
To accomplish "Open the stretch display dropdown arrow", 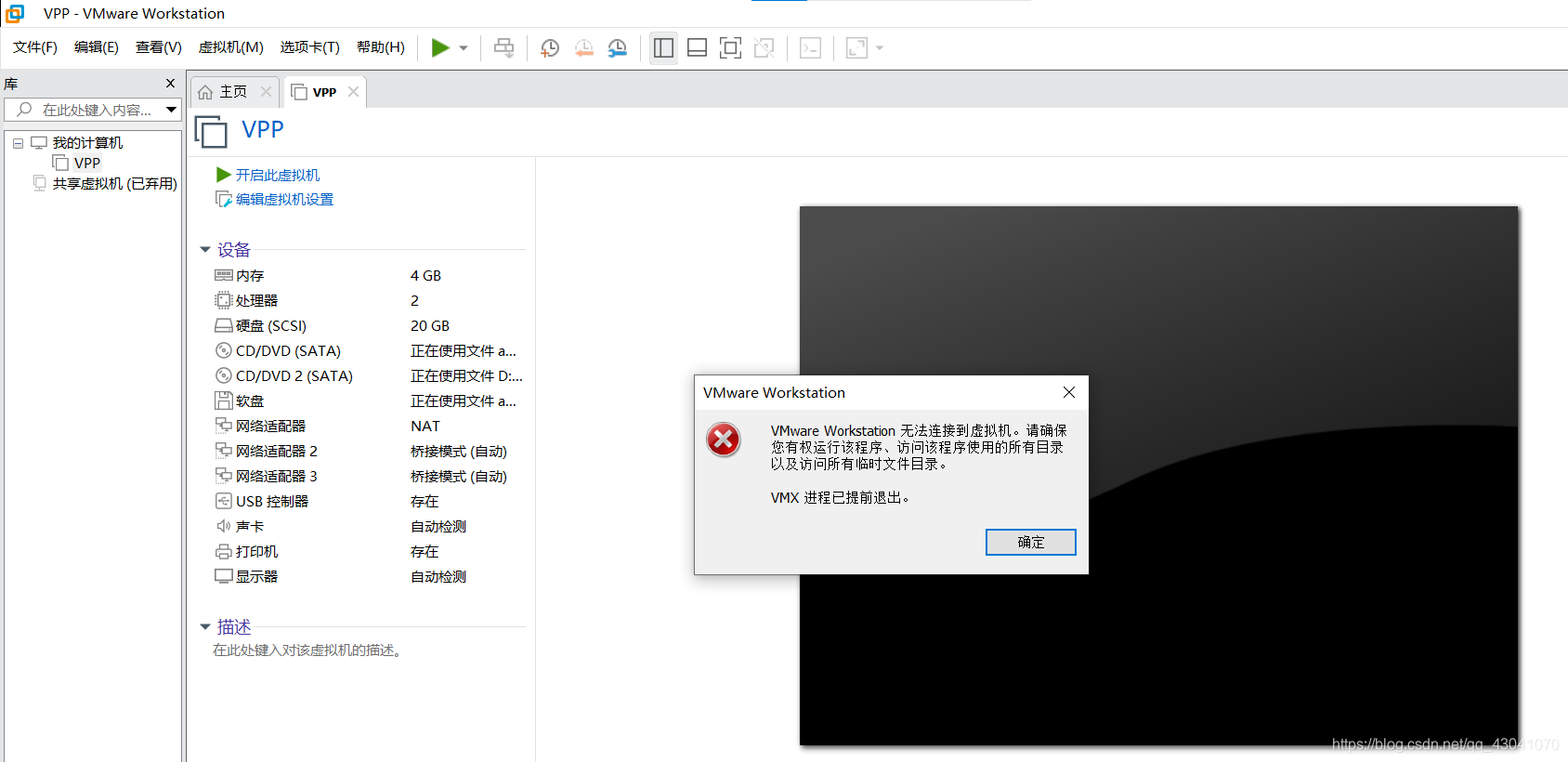I will point(880,48).
